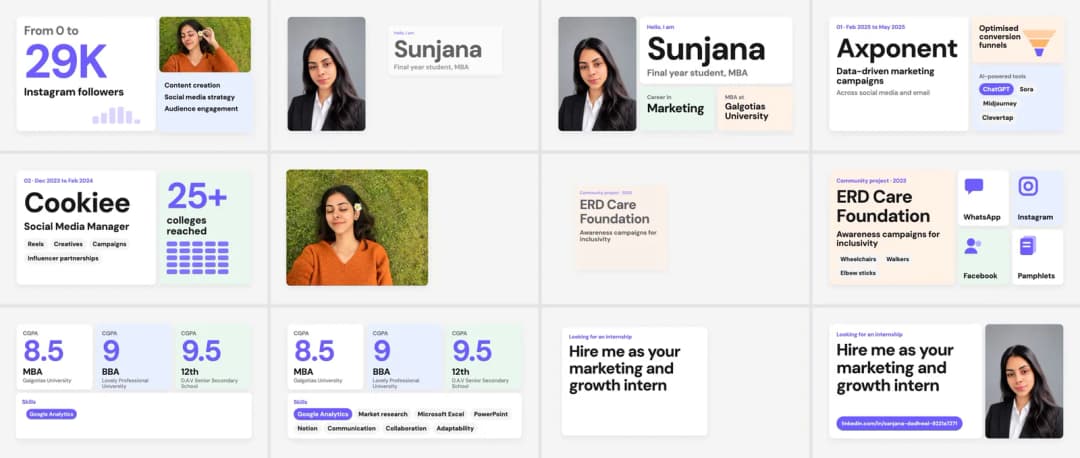The width and height of the screenshot is (1080, 458).
Task: Click the Pamphlets label text
Action: point(1036,276)
